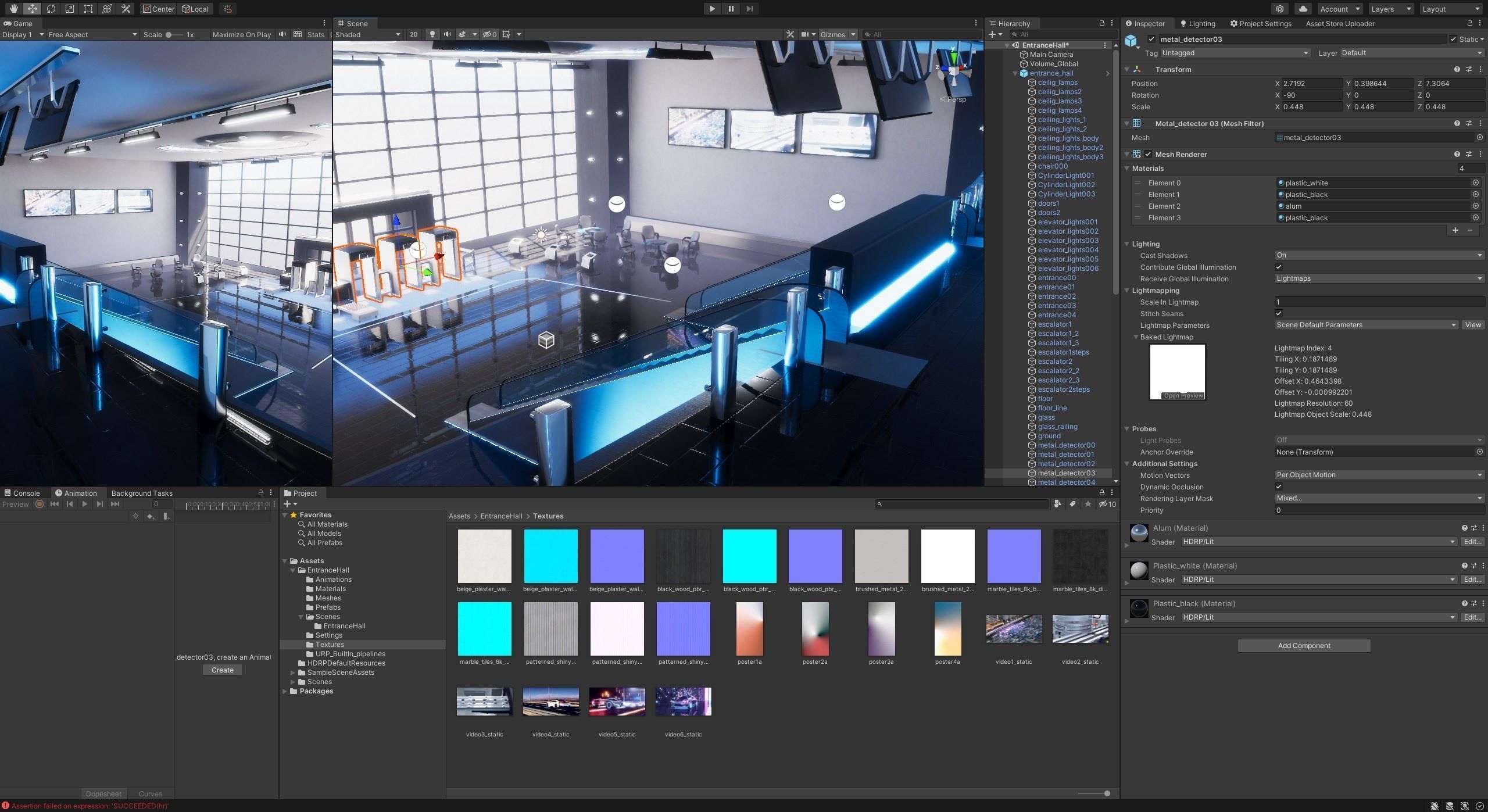Image resolution: width=1488 pixels, height=812 pixels.
Task: Collapse the entrance_hall hierarchy item
Action: (1015, 73)
